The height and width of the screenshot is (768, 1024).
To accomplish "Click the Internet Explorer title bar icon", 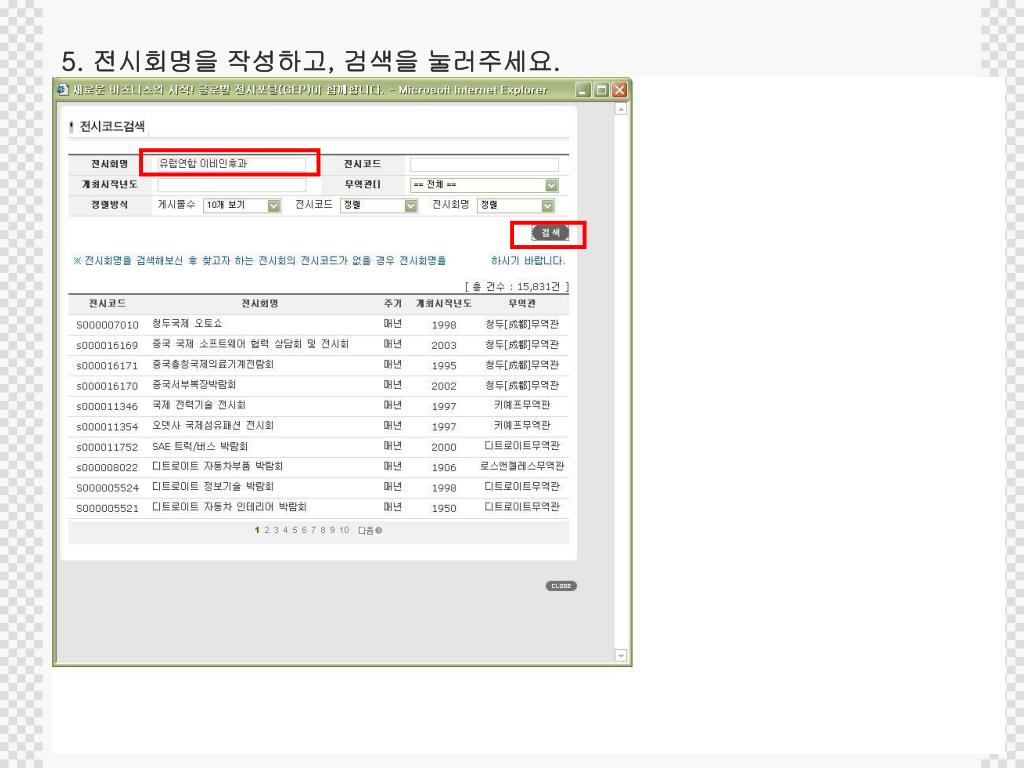I will [63, 89].
